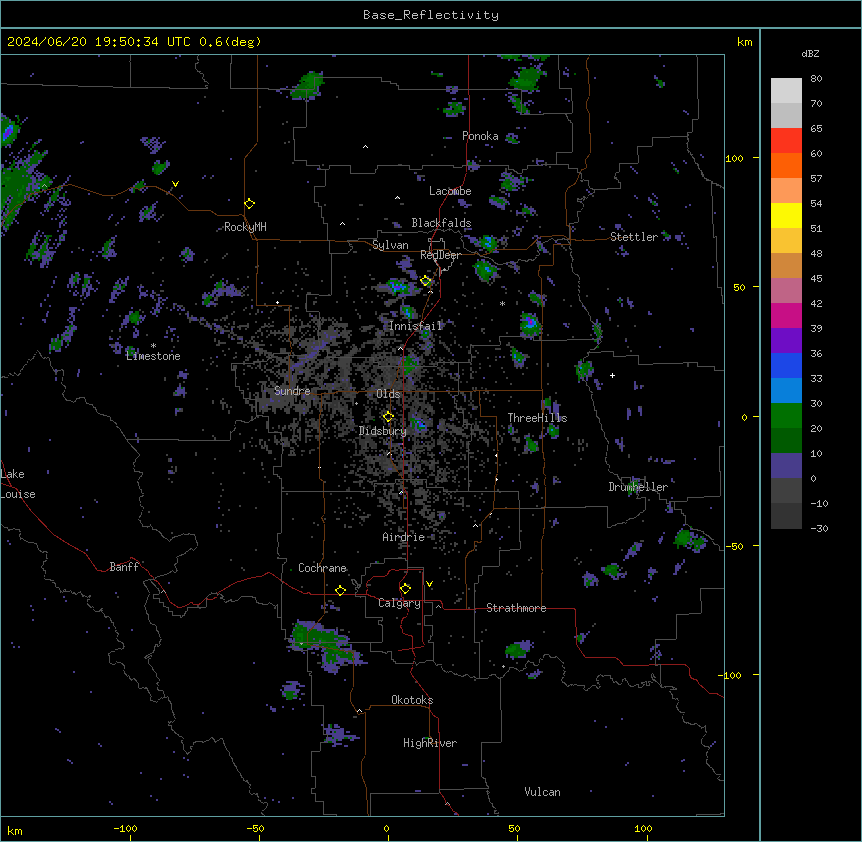Click the RedDeer city label

[x=440, y=255]
